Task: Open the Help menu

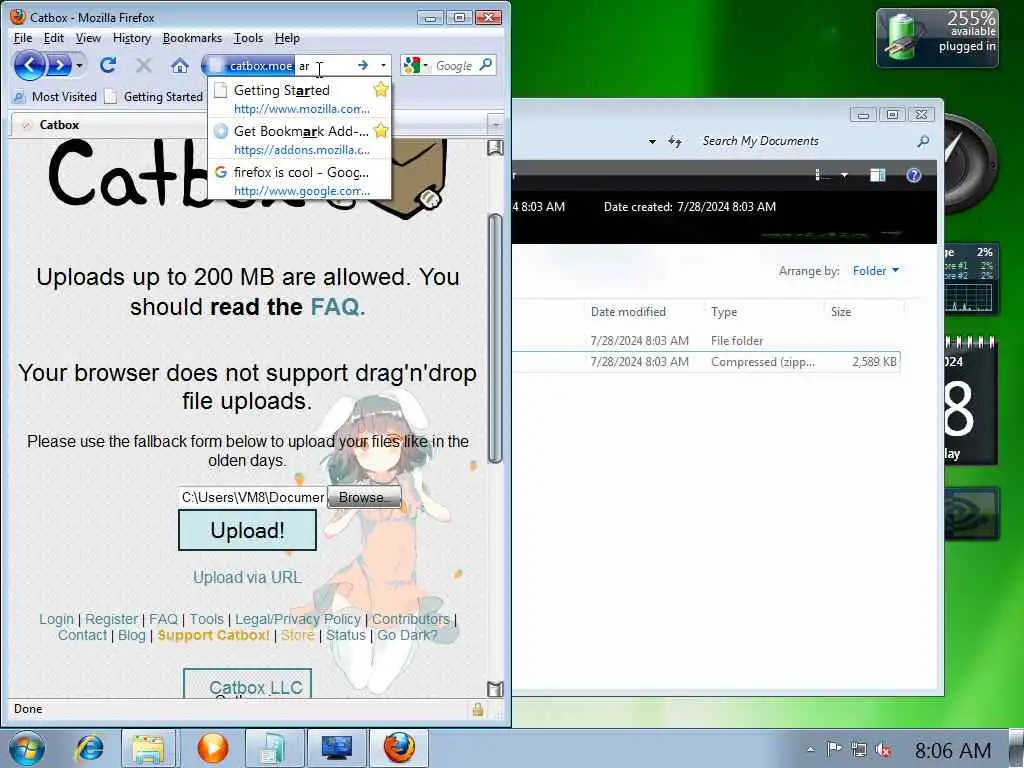Action: 287,38
